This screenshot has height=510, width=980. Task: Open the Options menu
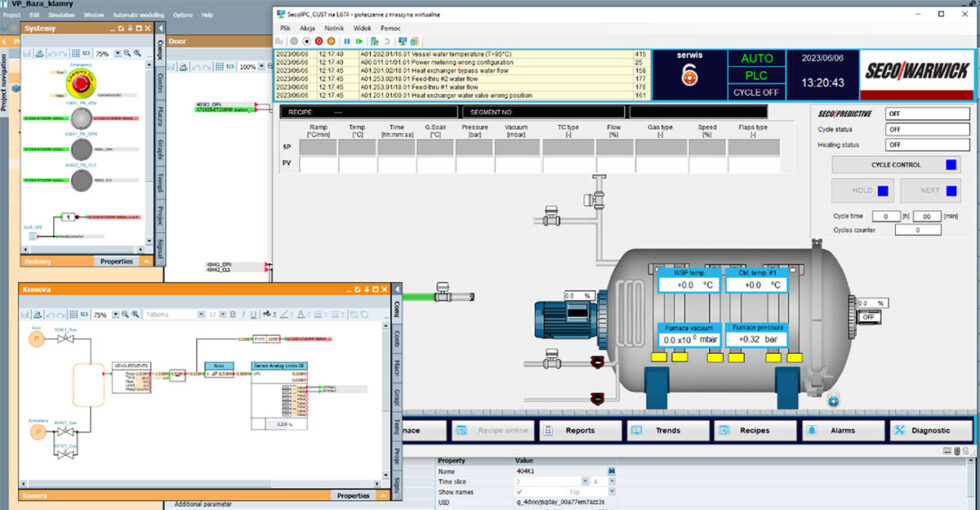click(x=182, y=15)
